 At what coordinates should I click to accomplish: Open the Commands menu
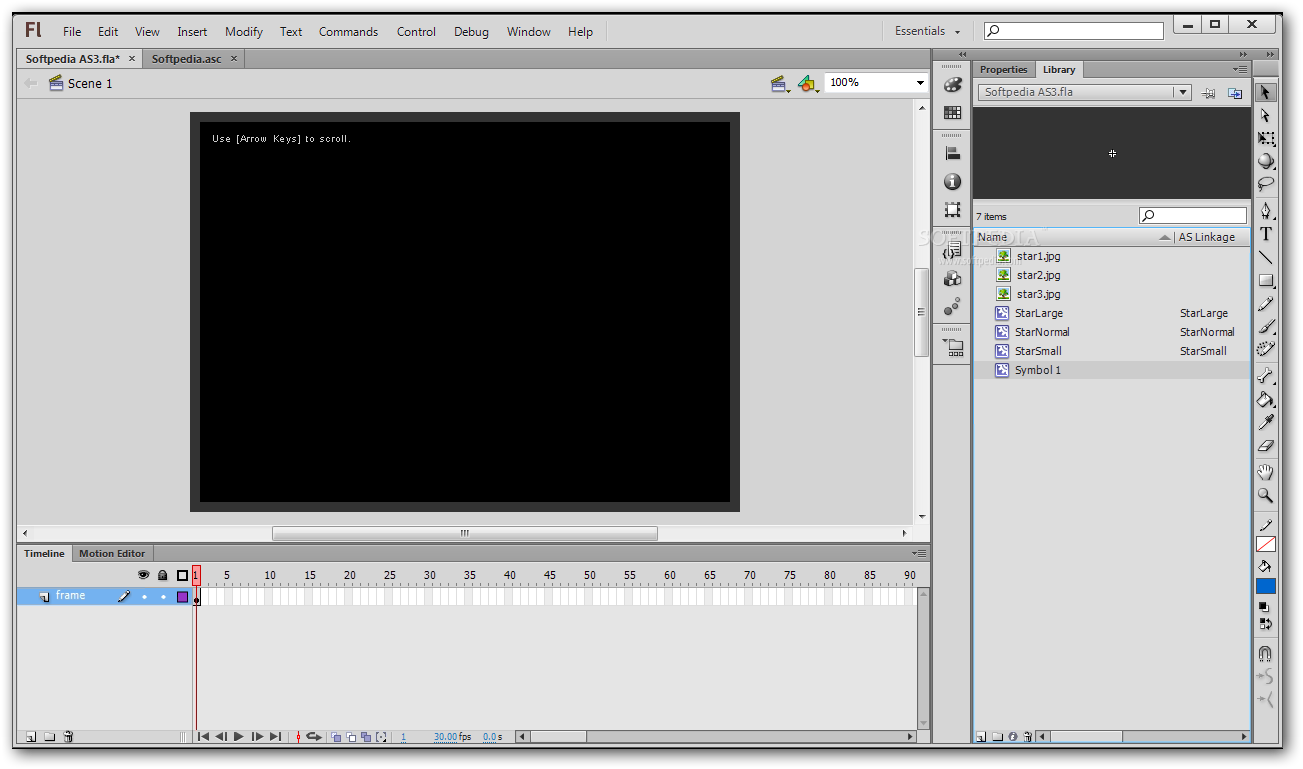coord(348,31)
